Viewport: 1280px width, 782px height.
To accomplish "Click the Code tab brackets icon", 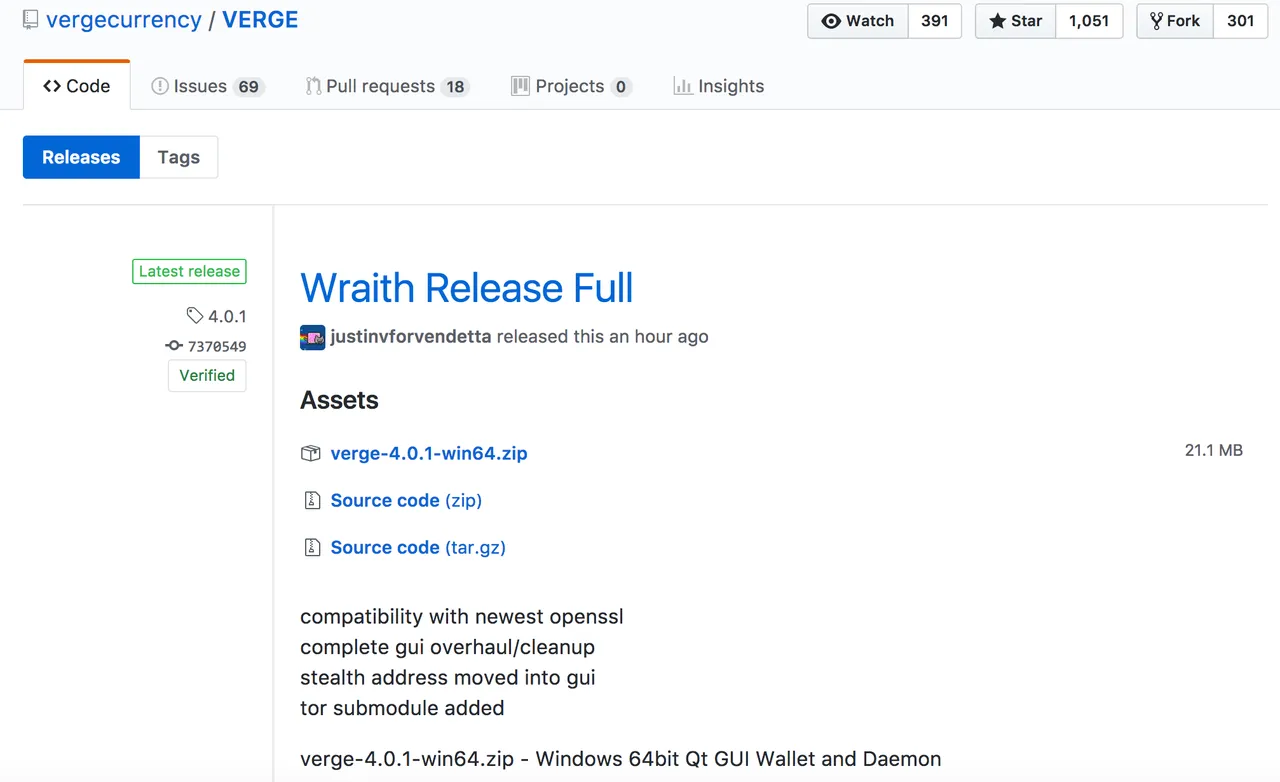I will (52, 86).
